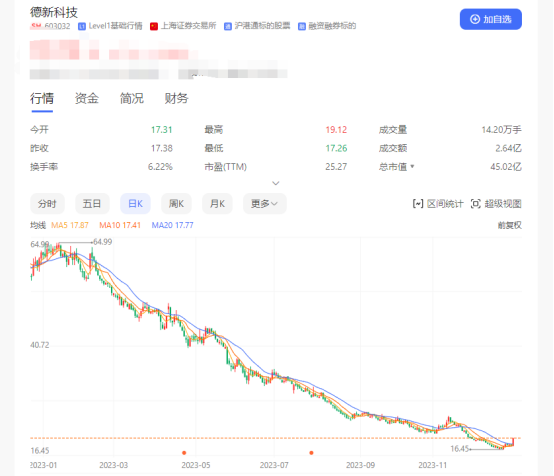Screen dimensions: 554x476
Task: Open the 财务 tab
Action: (x=176, y=98)
